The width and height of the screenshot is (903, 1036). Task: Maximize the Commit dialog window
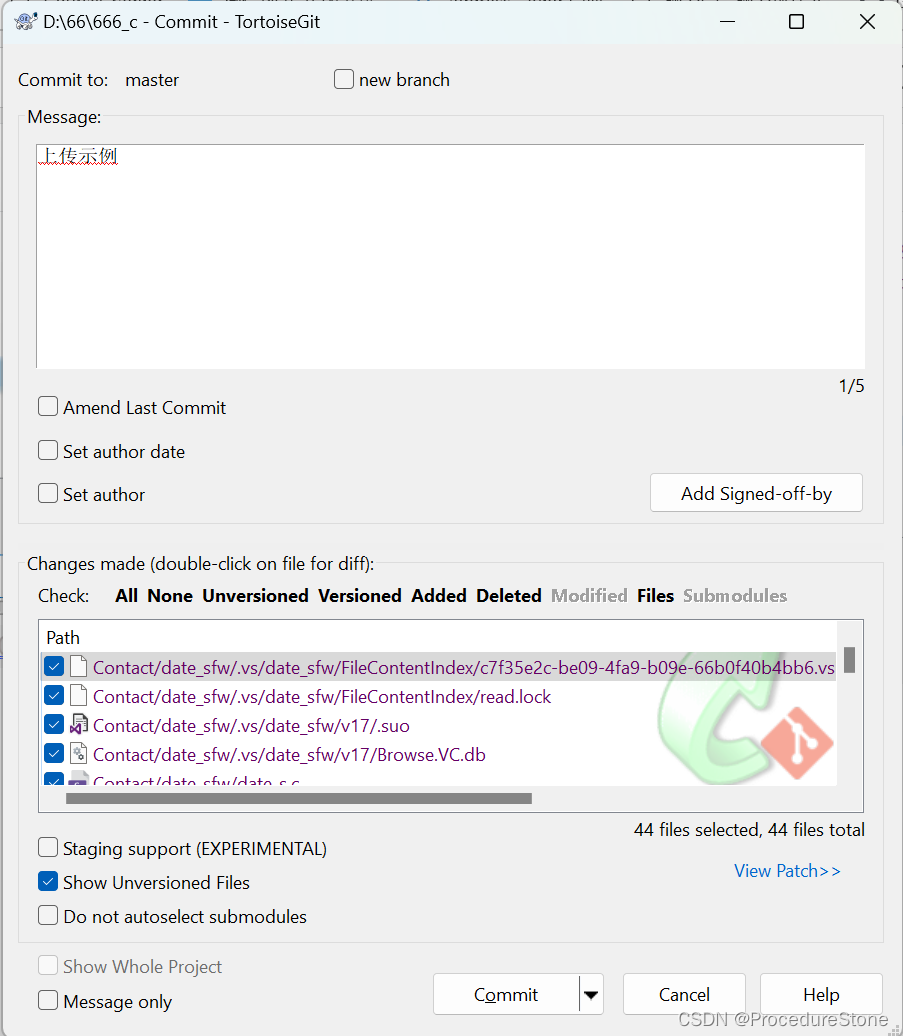click(797, 22)
